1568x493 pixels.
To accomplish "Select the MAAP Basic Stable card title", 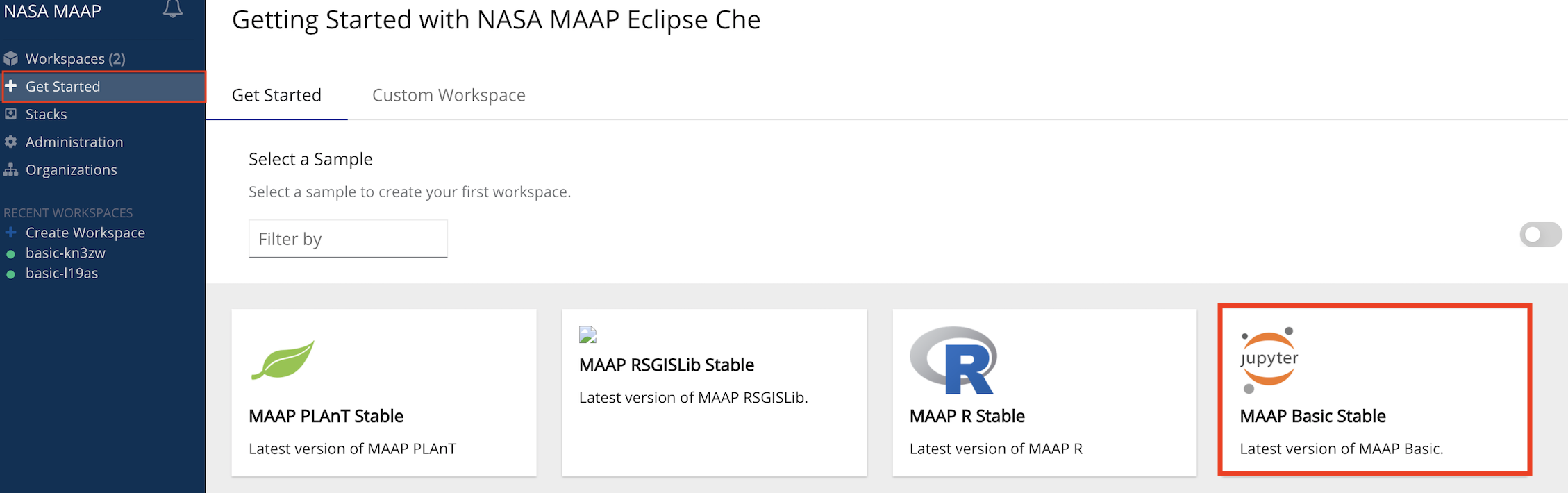I will [x=1312, y=416].
